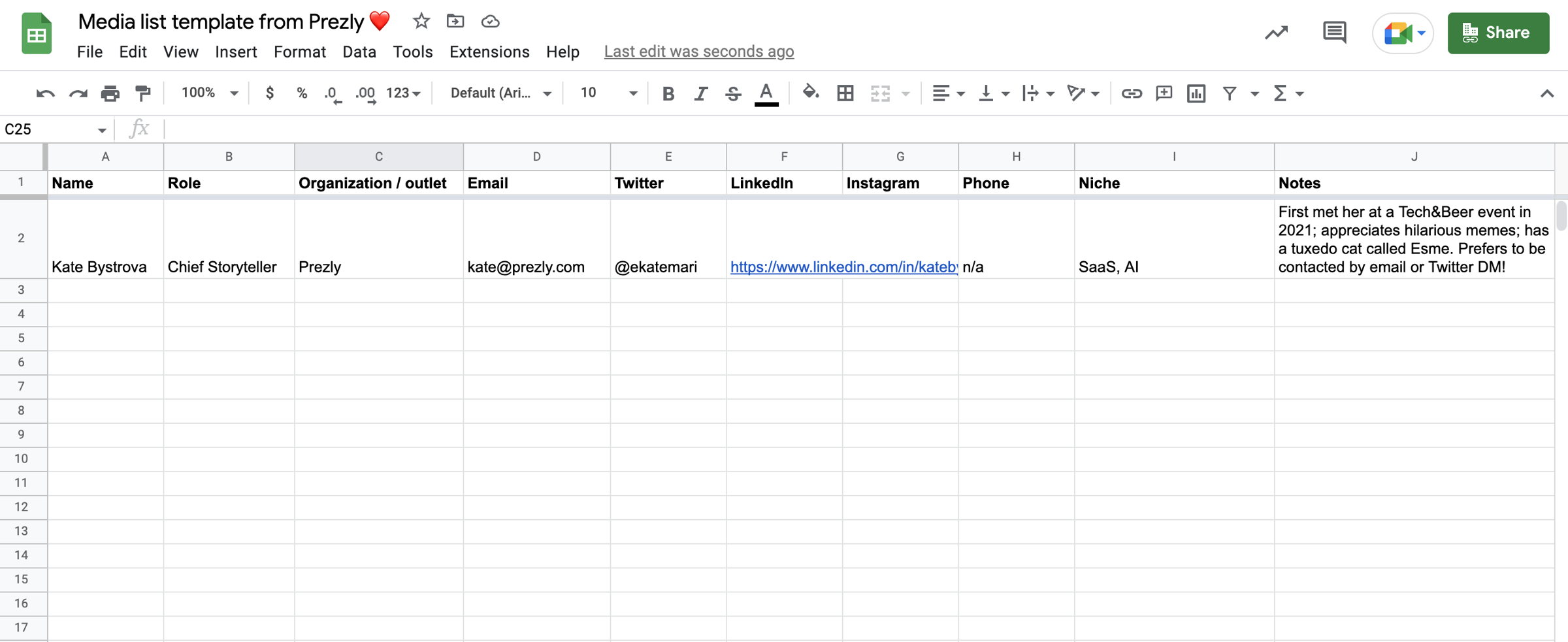
Task: Toggle bold formatting
Action: (x=668, y=93)
